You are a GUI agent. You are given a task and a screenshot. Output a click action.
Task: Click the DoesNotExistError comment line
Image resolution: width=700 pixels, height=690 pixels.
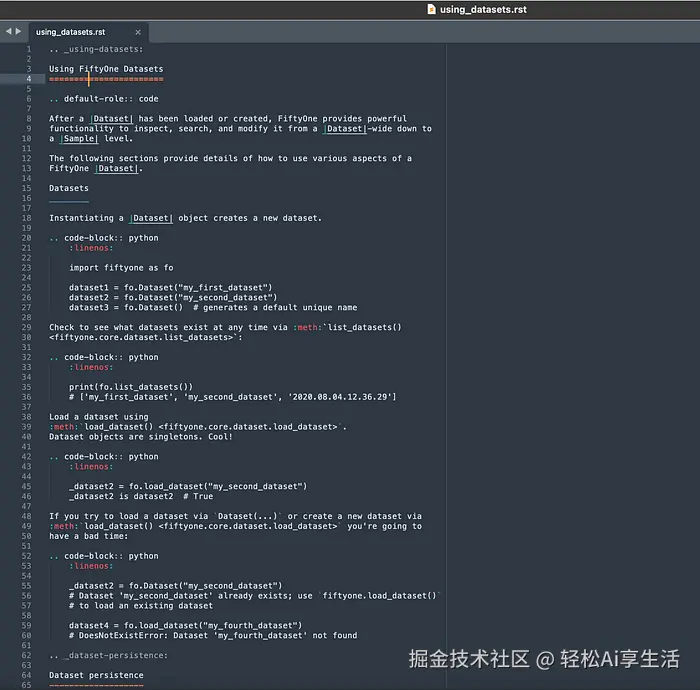click(x=213, y=636)
